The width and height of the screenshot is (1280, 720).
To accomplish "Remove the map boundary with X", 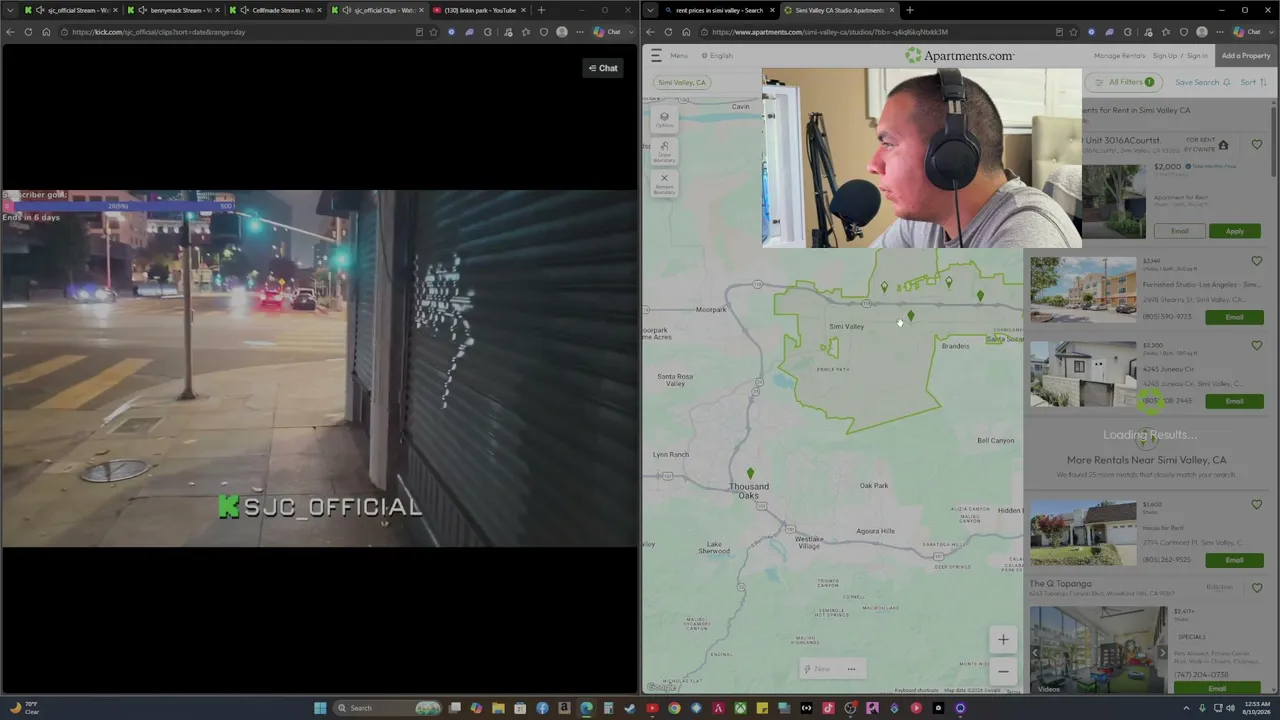I will pos(664,183).
